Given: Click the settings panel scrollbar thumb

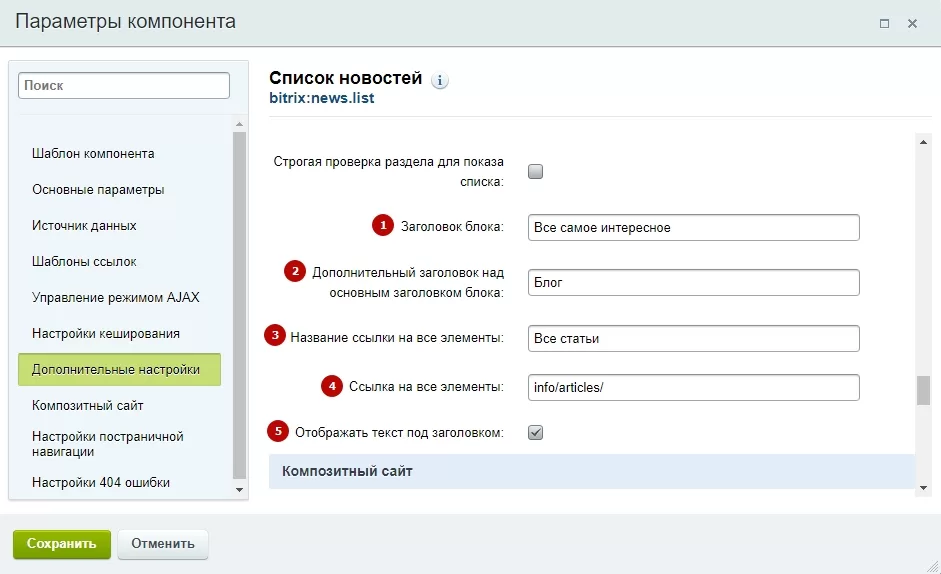Looking at the screenshot, I should 923,390.
